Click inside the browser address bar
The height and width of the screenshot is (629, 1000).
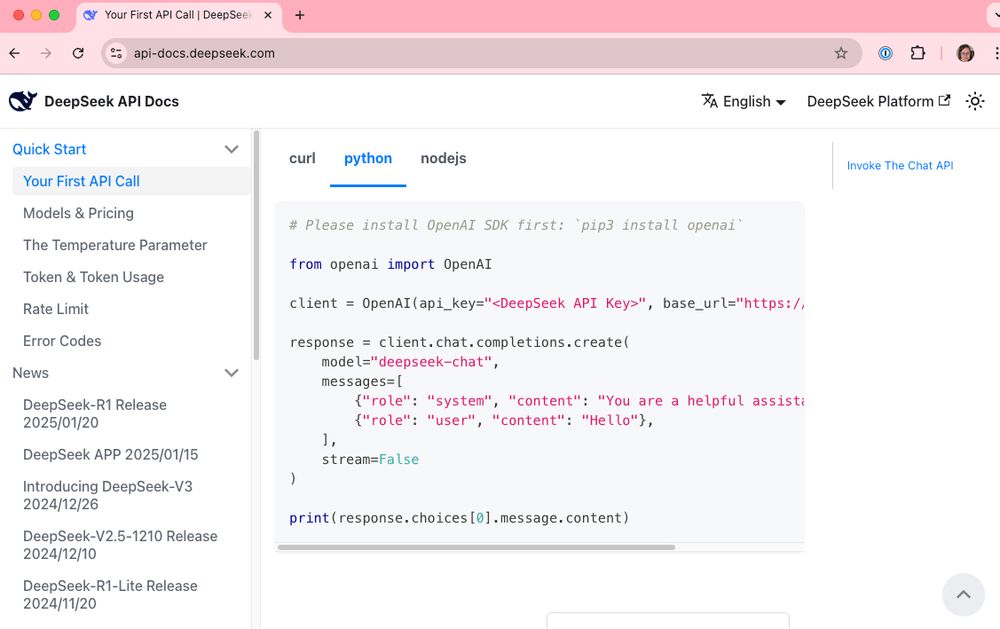[x=400, y=53]
